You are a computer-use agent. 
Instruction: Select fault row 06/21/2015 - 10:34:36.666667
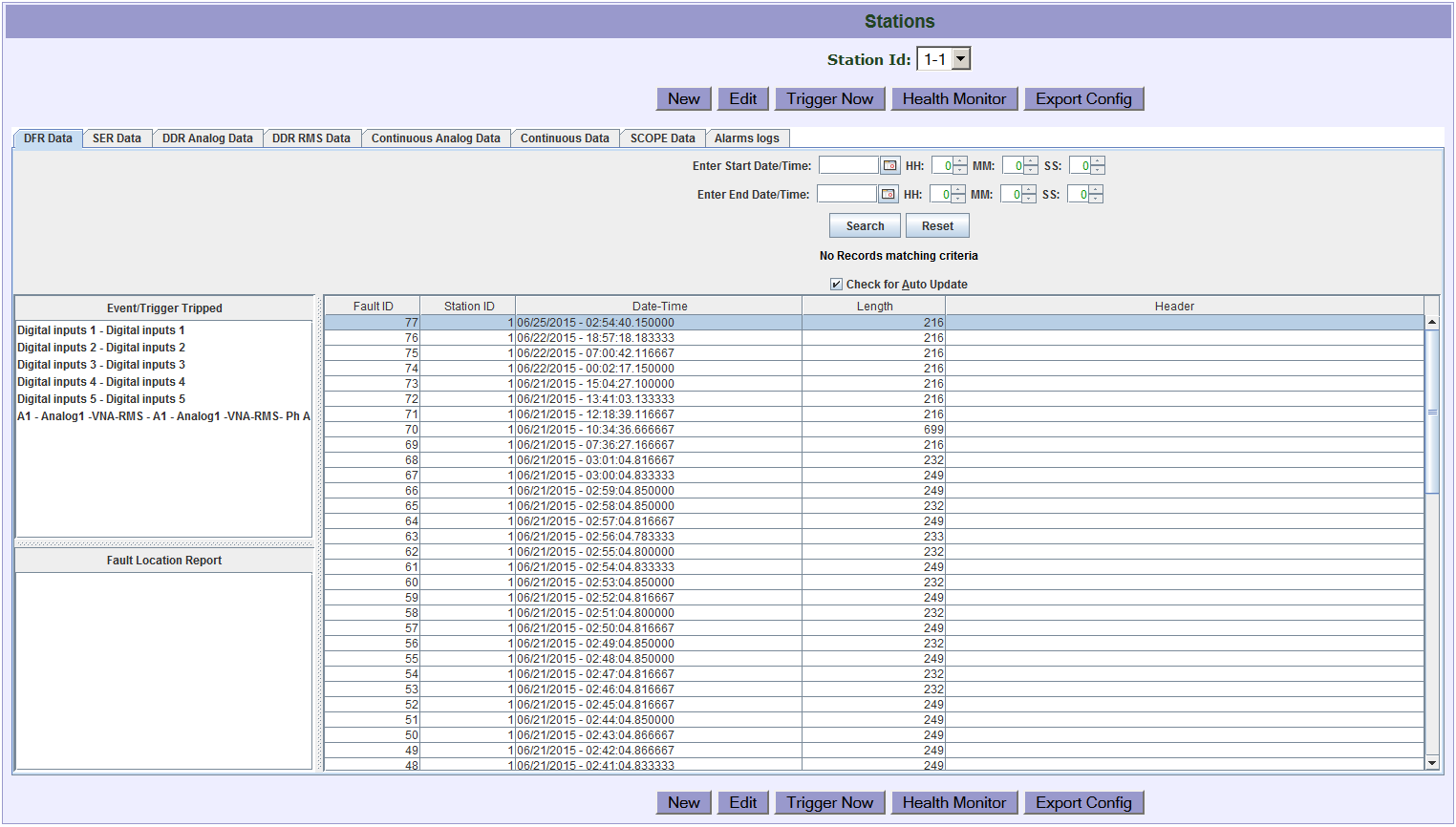(x=874, y=430)
